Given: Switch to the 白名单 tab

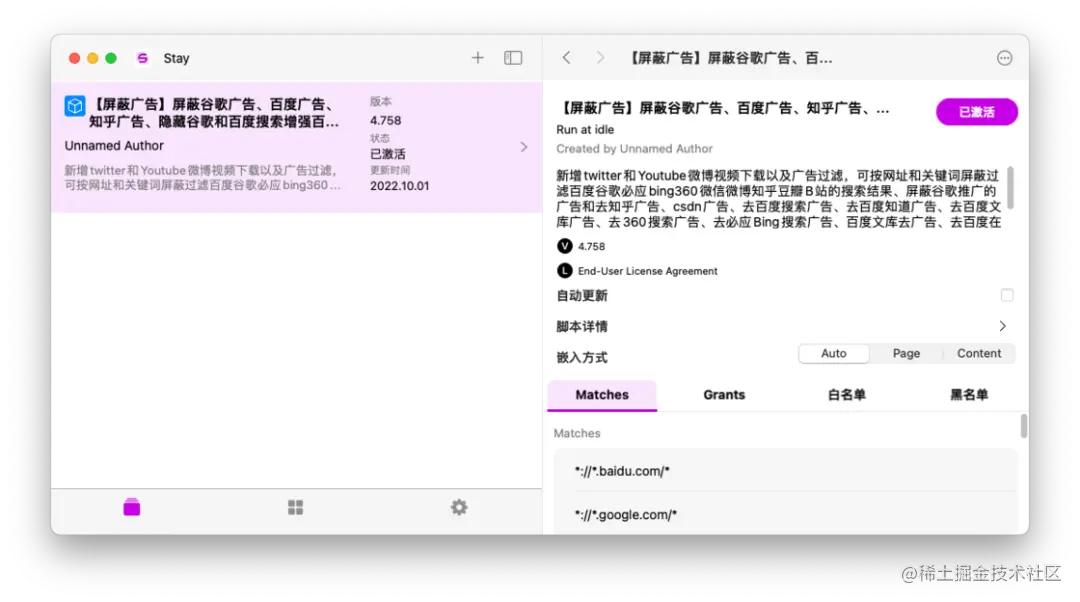Looking at the screenshot, I should (x=847, y=395).
